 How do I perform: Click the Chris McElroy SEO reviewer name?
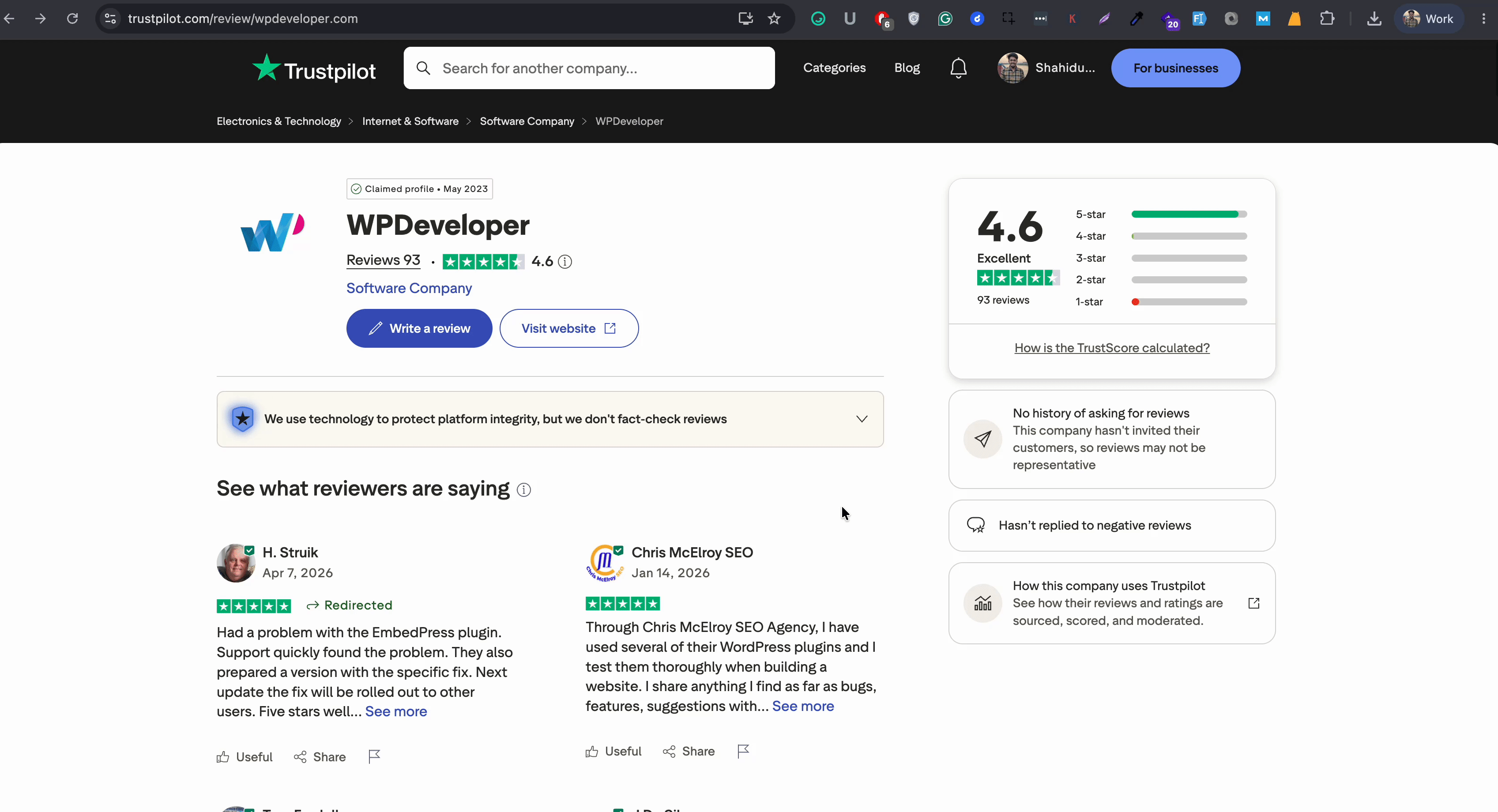(x=692, y=552)
